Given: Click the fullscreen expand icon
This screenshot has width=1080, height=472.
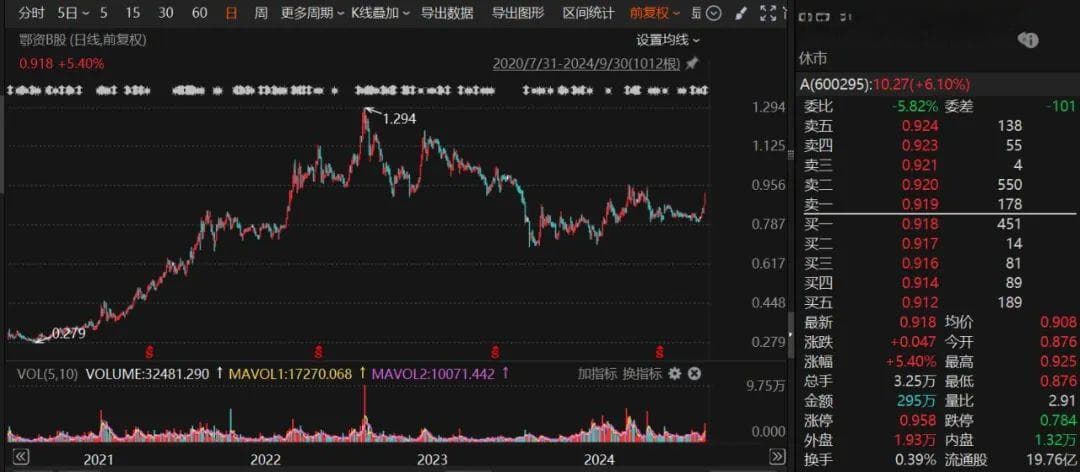Looking at the screenshot, I should (x=767, y=12).
